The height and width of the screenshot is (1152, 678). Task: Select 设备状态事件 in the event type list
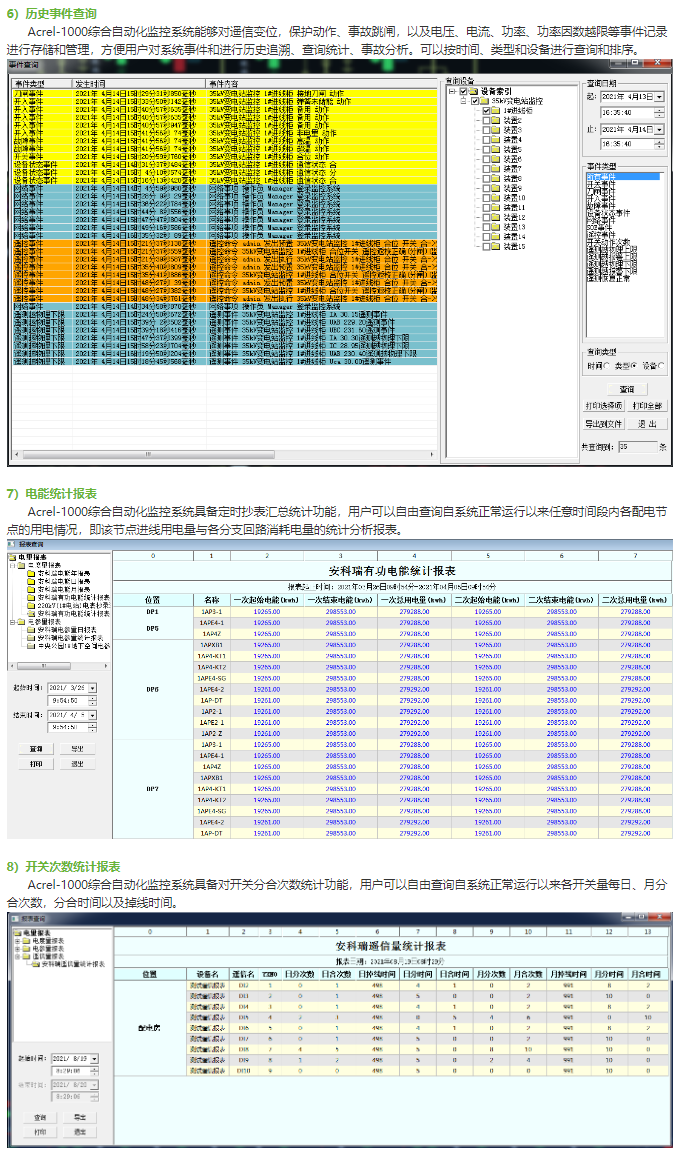[x=609, y=213]
